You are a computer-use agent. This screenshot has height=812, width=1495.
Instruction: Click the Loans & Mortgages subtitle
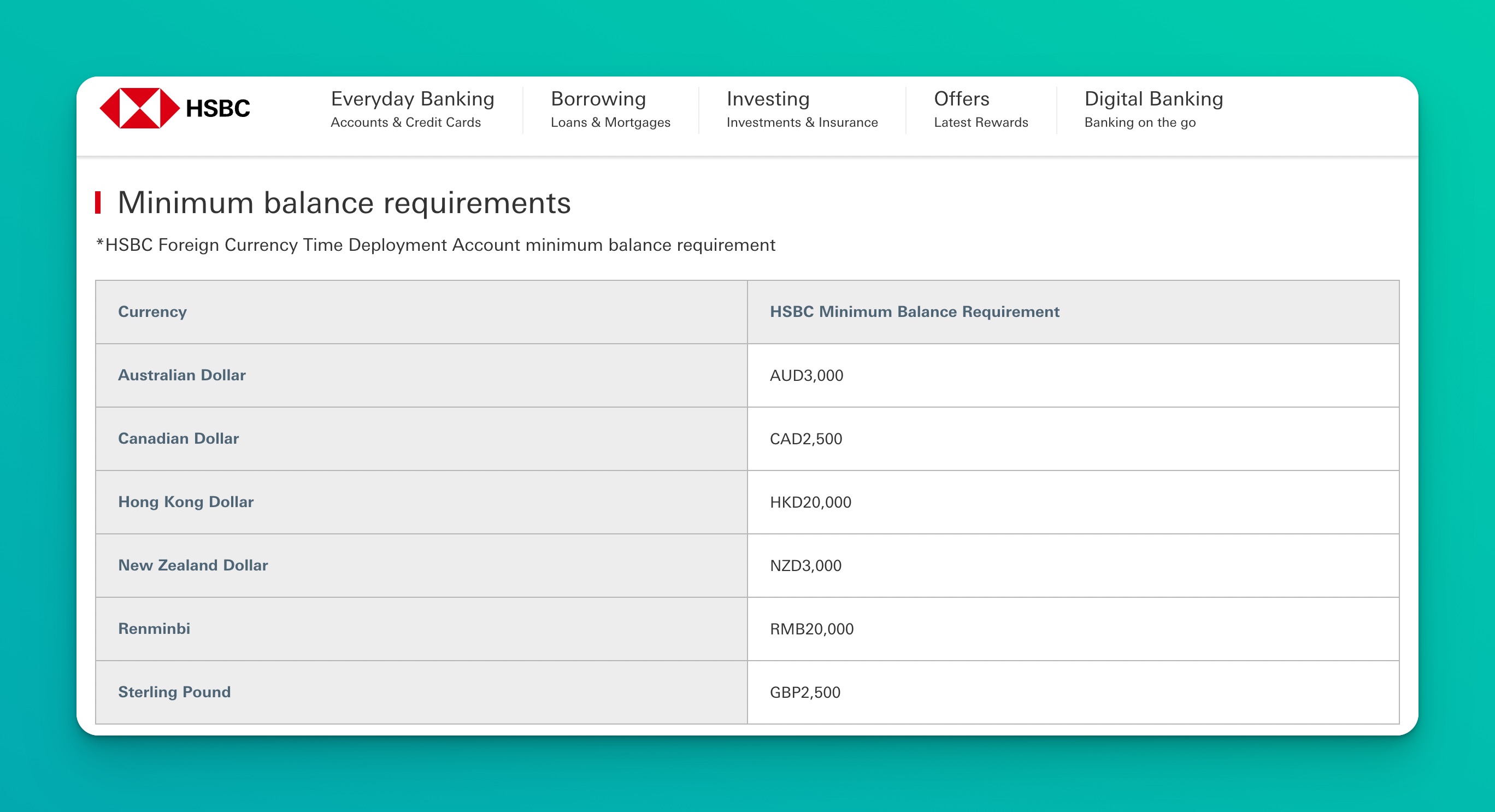pyautogui.click(x=610, y=122)
